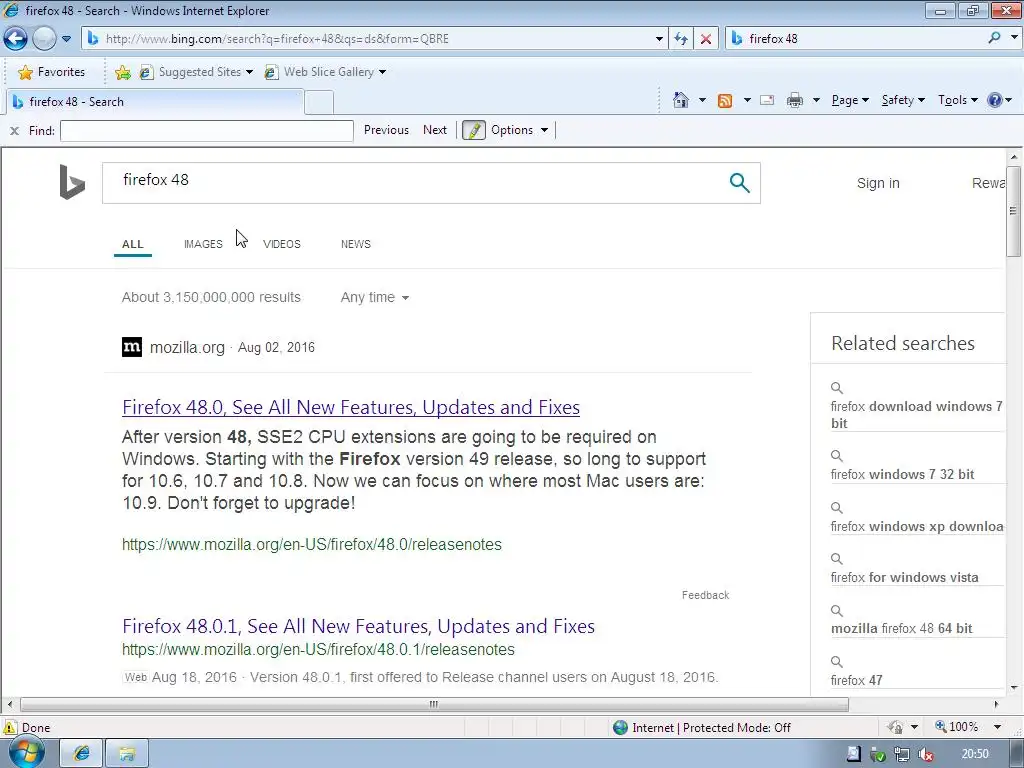
Task: Open the Find bar Options dropdown
Action: [x=519, y=130]
